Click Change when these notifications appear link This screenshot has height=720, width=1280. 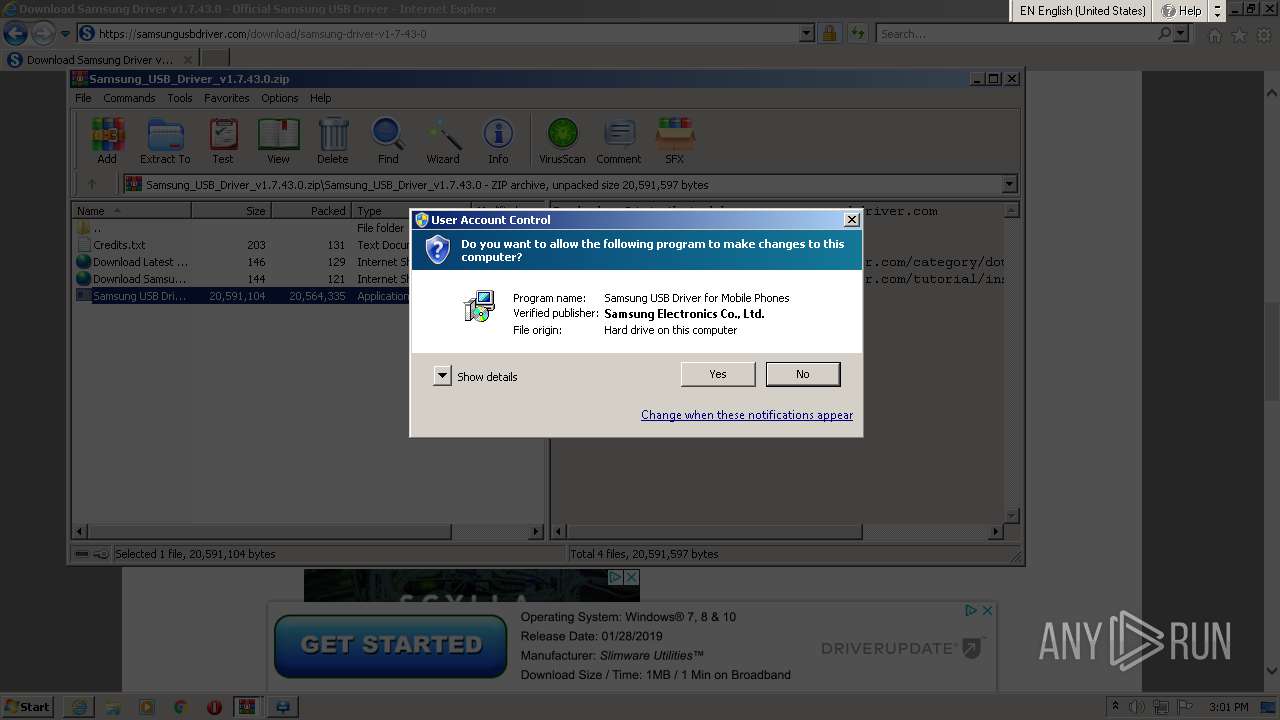point(747,415)
